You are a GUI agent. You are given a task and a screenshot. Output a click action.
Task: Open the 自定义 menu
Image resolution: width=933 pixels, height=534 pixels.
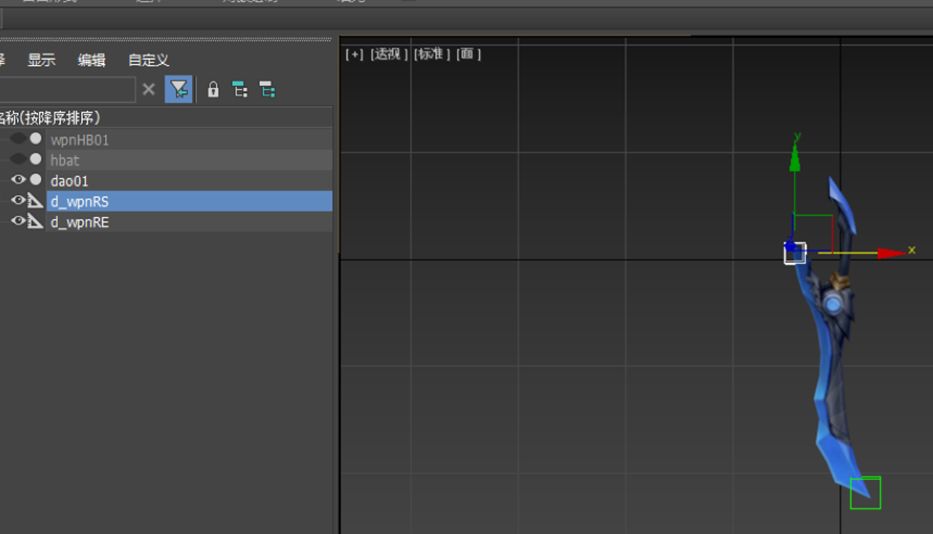coord(149,60)
